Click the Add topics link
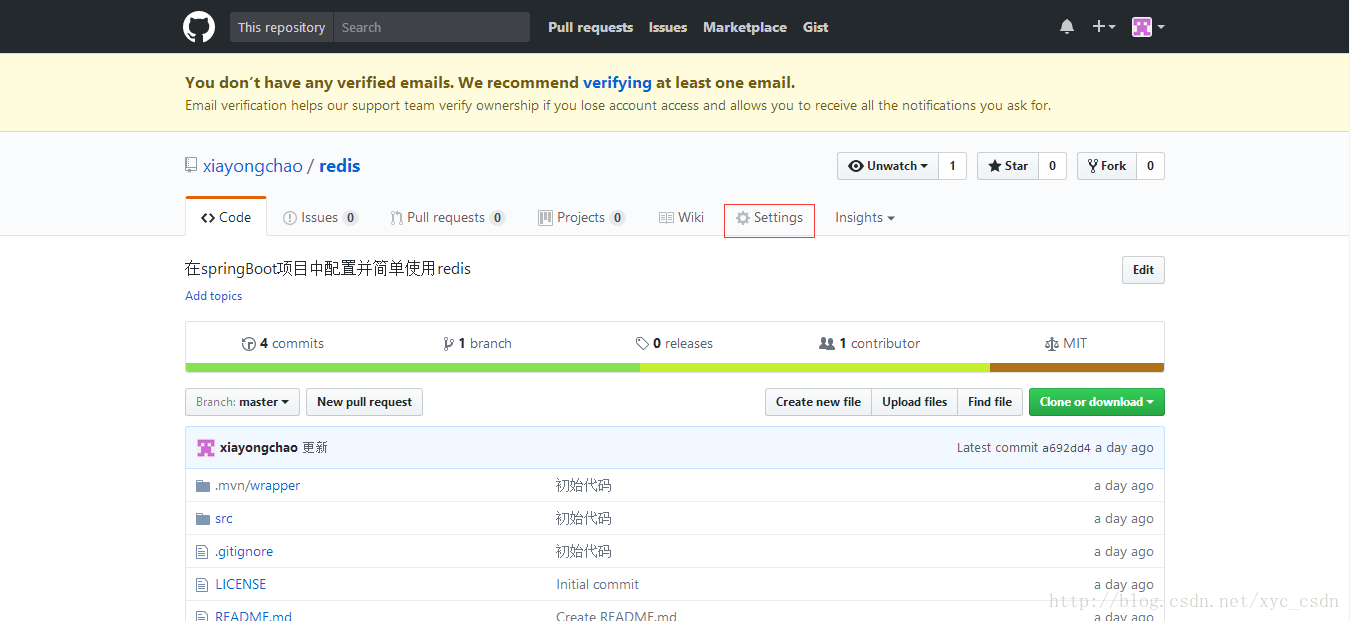This screenshot has width=1350, height=621. 214,296
